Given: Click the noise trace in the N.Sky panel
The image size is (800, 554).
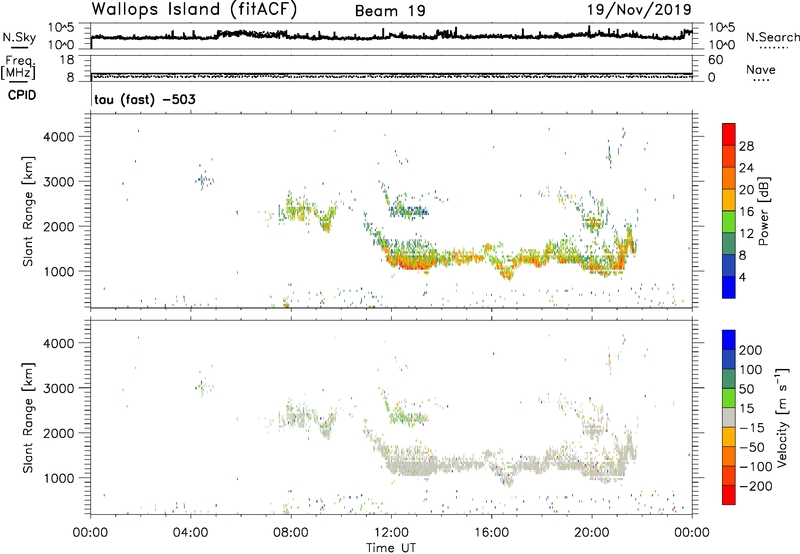Looking at the screenshot, I should click(391, 36).
